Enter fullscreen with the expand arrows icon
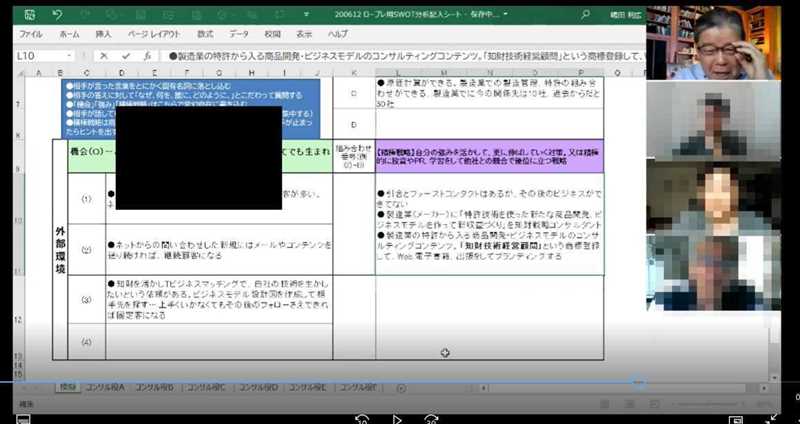Viewport: 800px width, 424px height. tap(772, 419)
